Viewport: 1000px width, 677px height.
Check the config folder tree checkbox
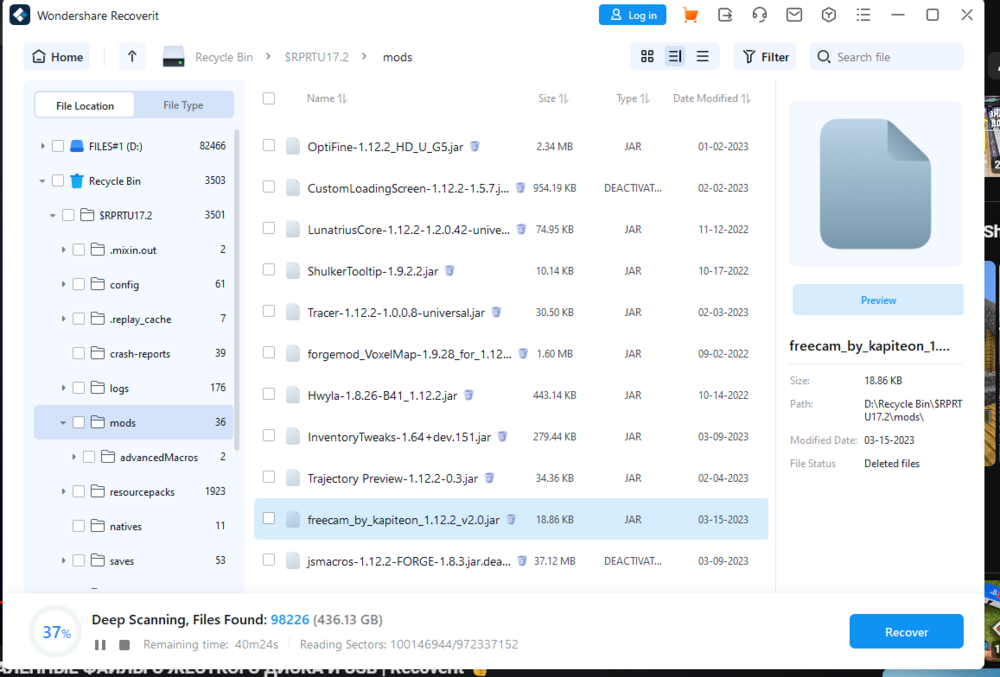click(79, 284)
